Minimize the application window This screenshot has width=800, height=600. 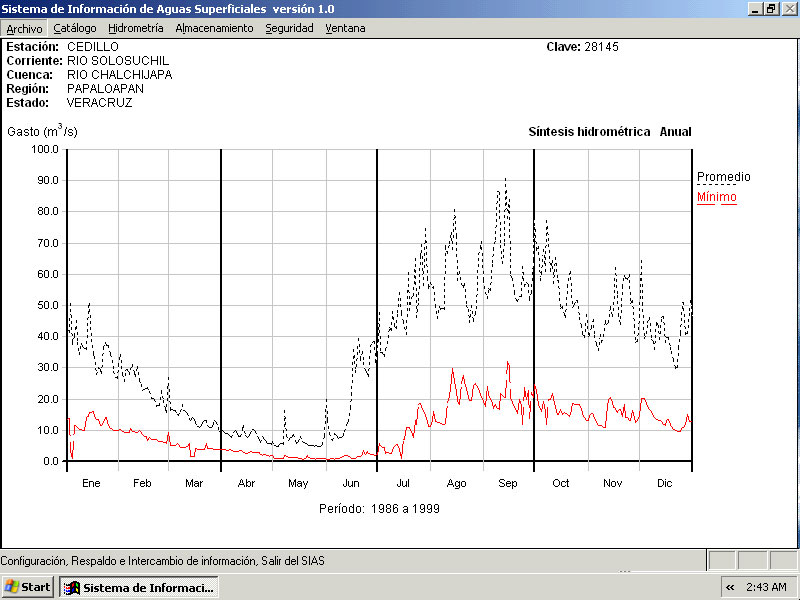755,8
